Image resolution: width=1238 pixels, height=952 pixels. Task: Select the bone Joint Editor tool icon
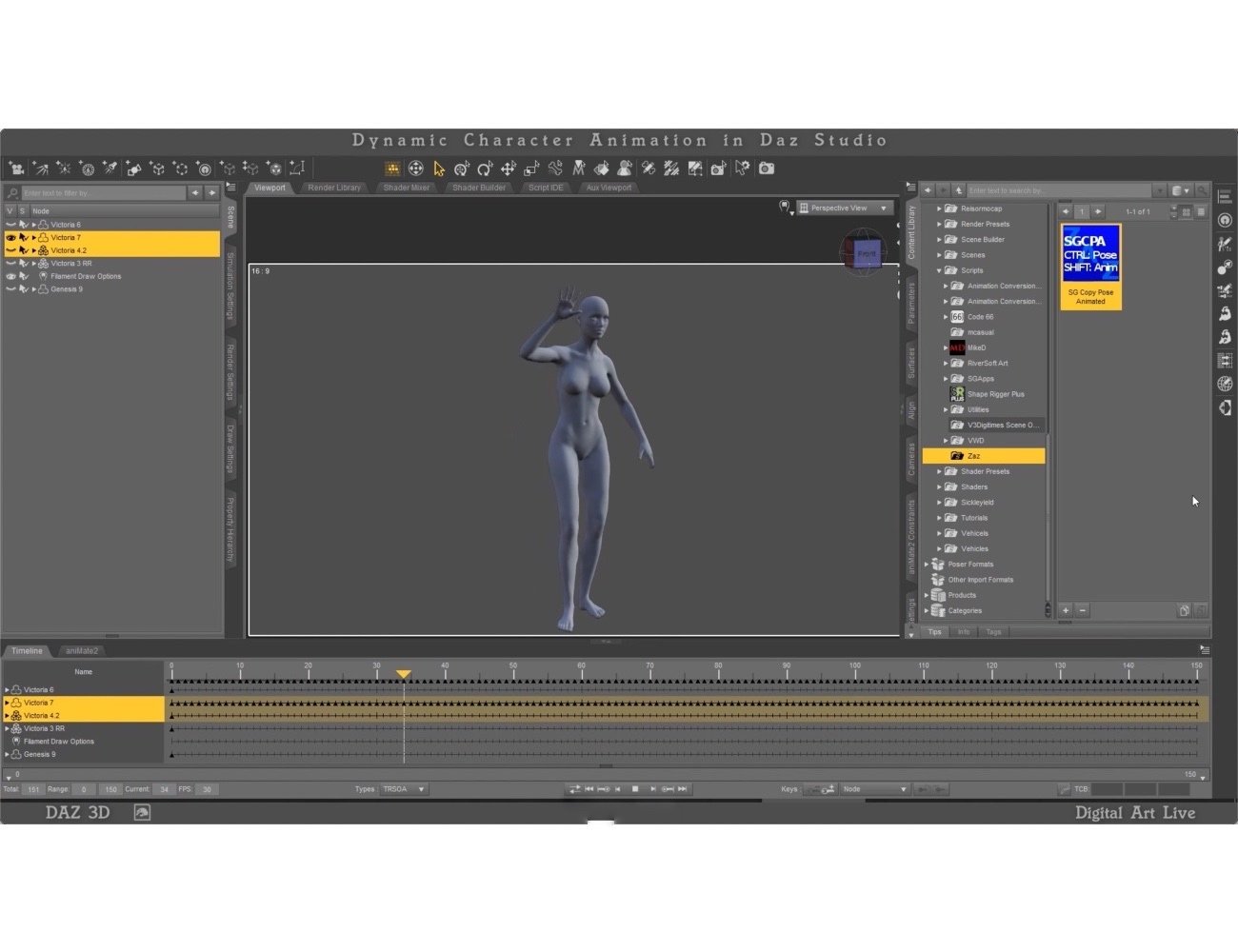coord(554,168)
